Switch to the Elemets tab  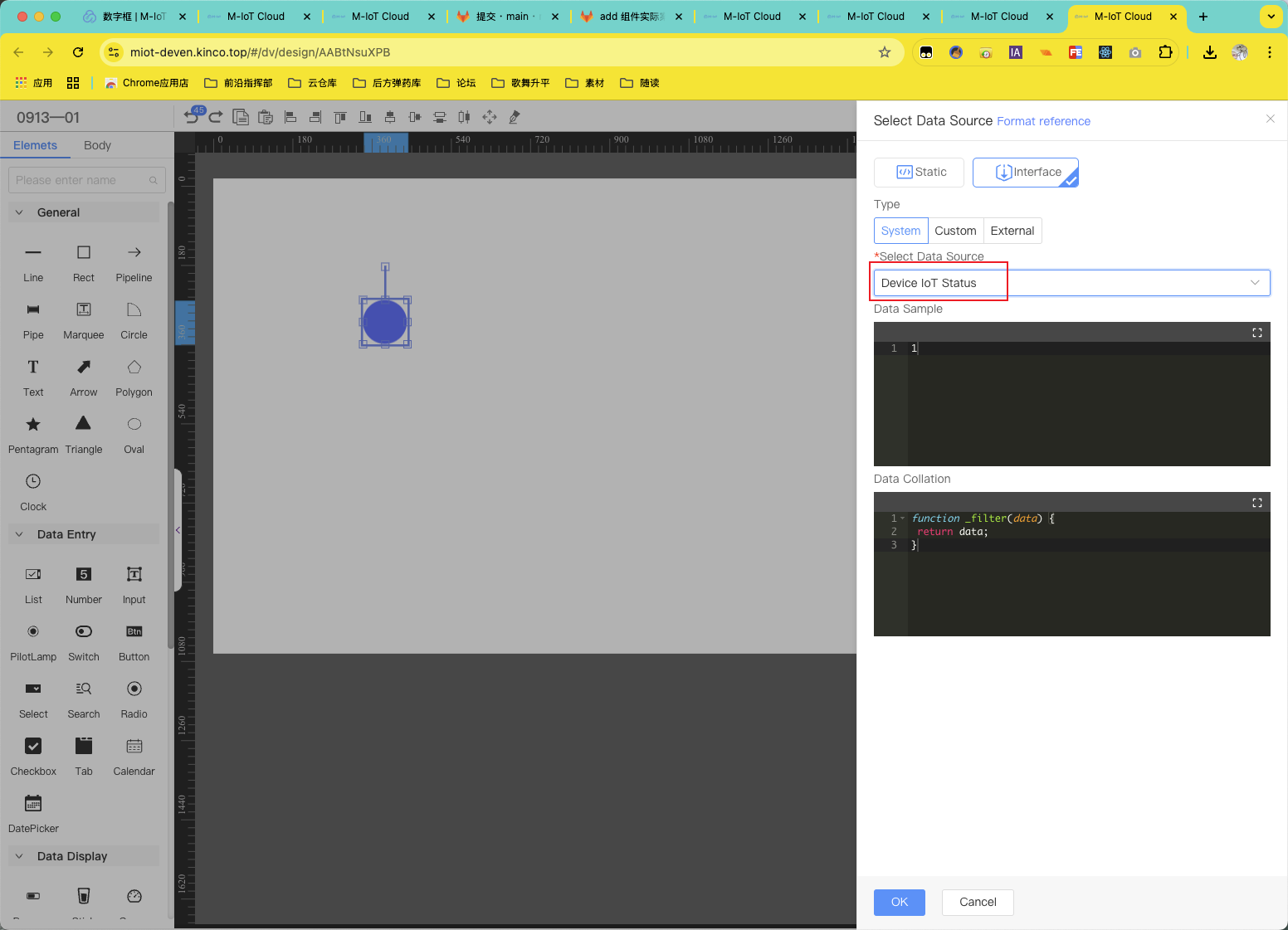(35, 145)
